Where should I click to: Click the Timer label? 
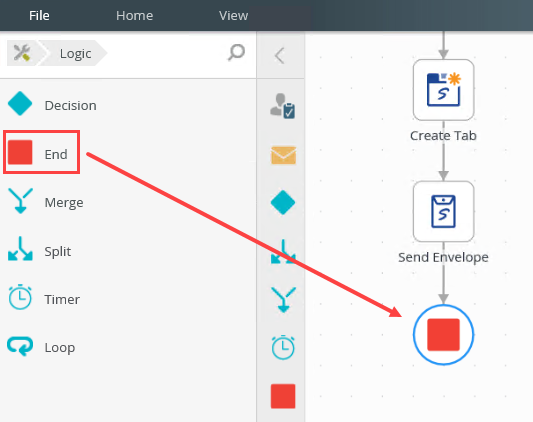[x=62, y=300]
